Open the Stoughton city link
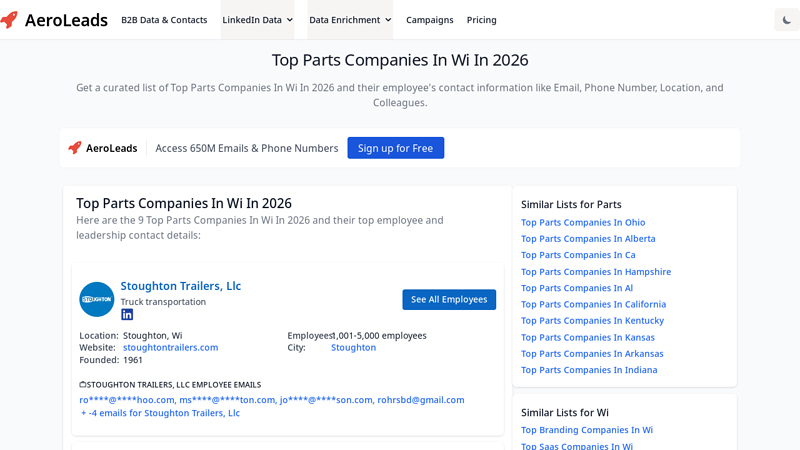The width and height of the screenshot is (800, 450). pos(354,347)
